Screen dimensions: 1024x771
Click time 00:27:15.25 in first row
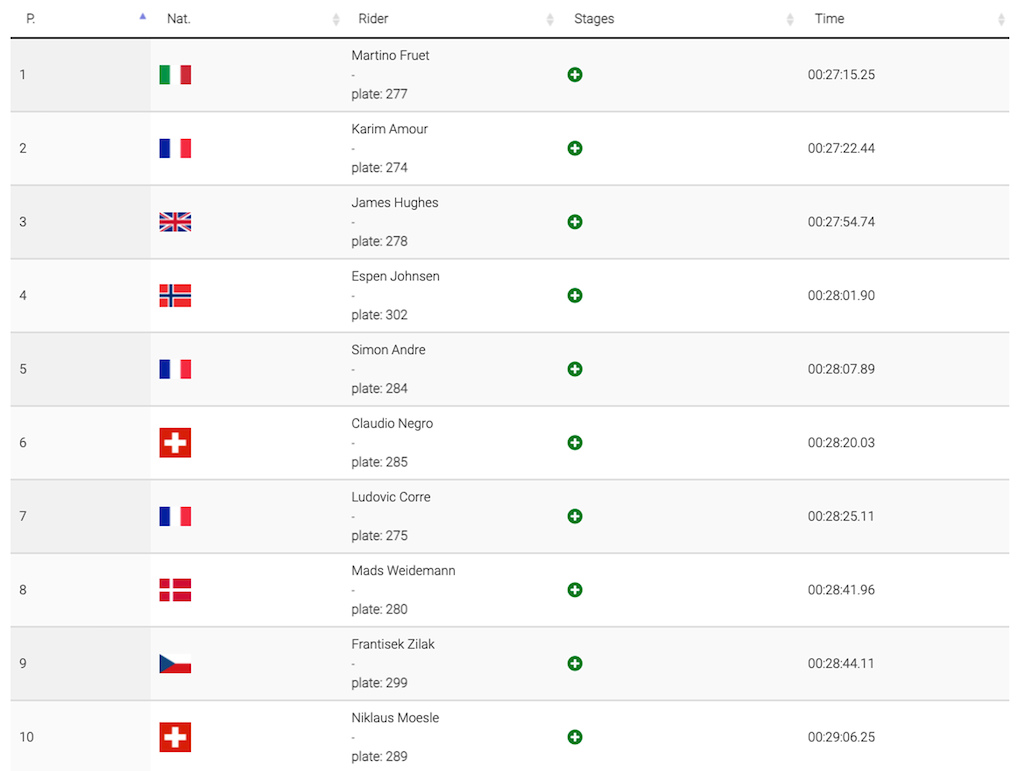pyautogui.click(x=841, y=74)
